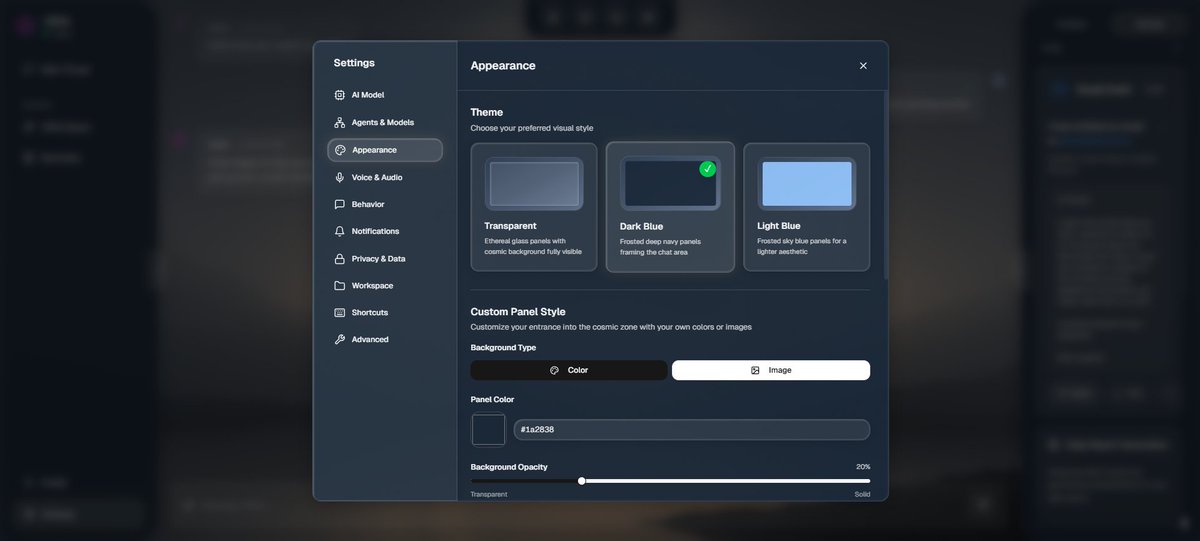Open the Agents & Models section

(x=385, y=122)
